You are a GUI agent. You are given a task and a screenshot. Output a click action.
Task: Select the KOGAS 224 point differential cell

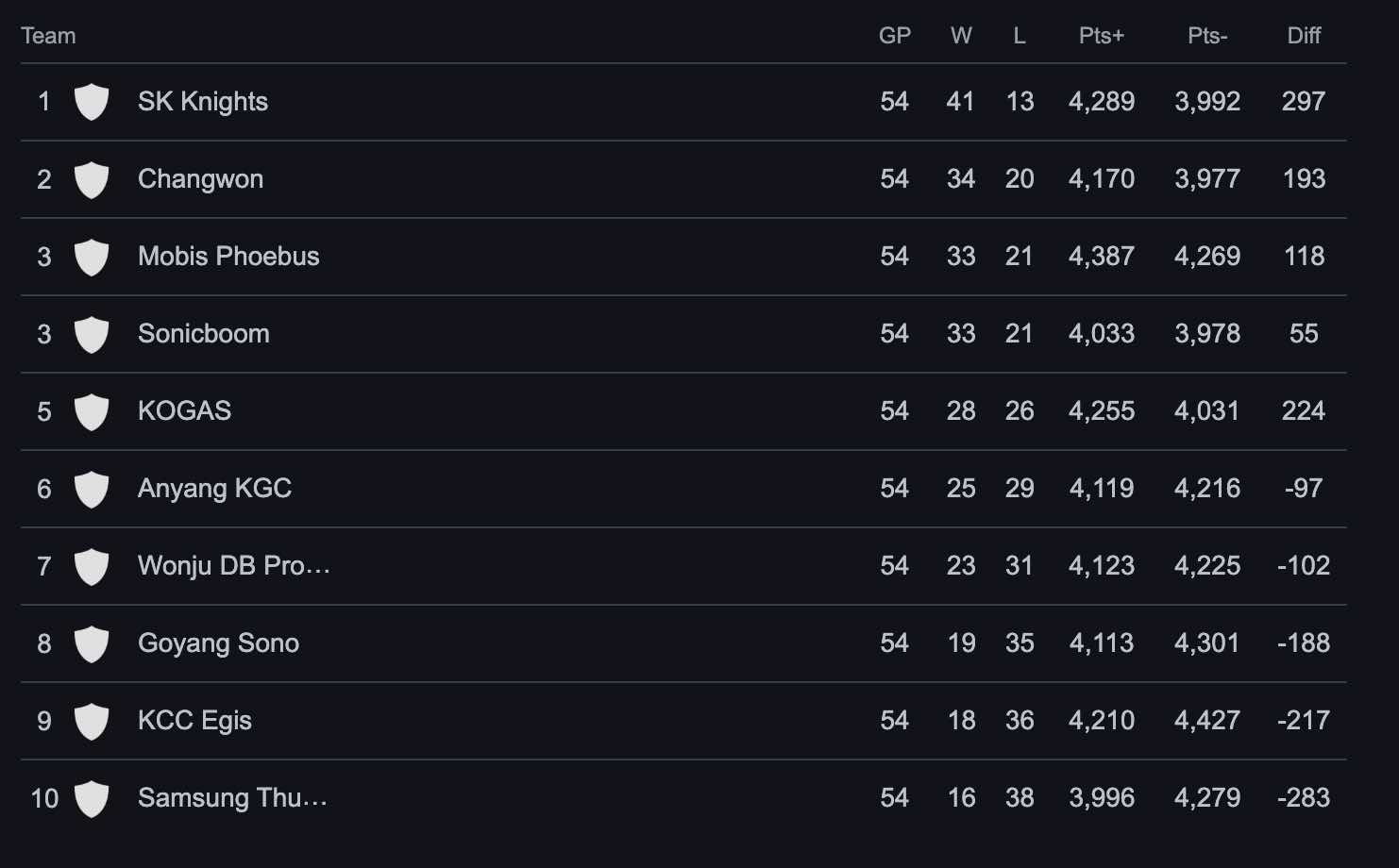coord(1304,411)
